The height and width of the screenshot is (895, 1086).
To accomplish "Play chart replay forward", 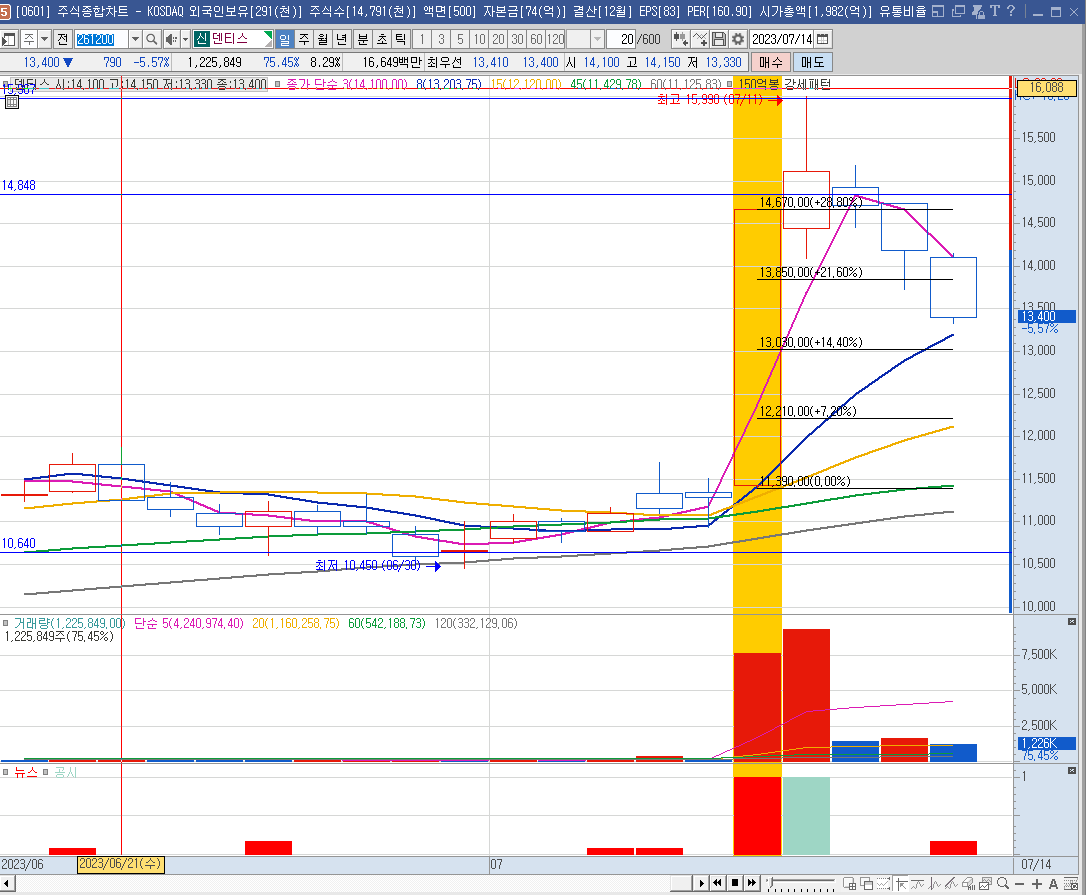I will [702, 883].
